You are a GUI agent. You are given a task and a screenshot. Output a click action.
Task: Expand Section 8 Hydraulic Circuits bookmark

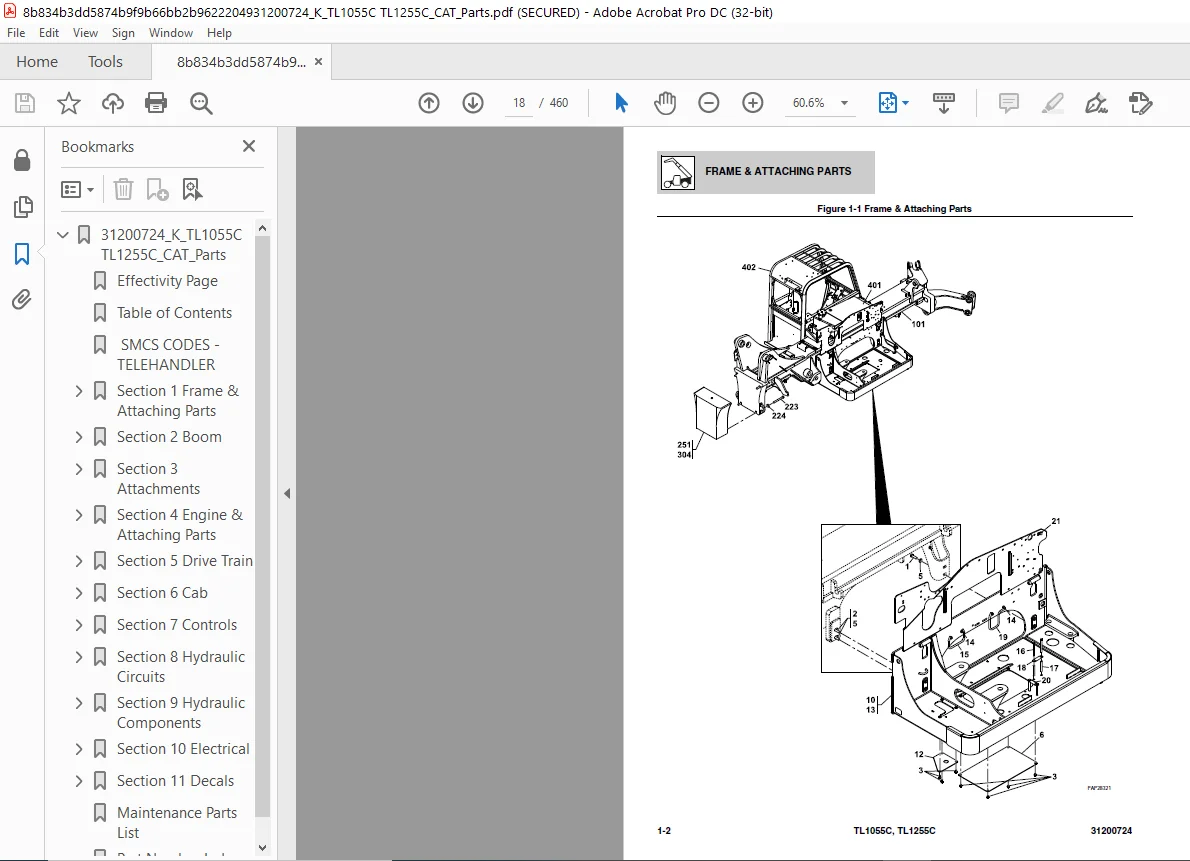(x=79, y=657)
